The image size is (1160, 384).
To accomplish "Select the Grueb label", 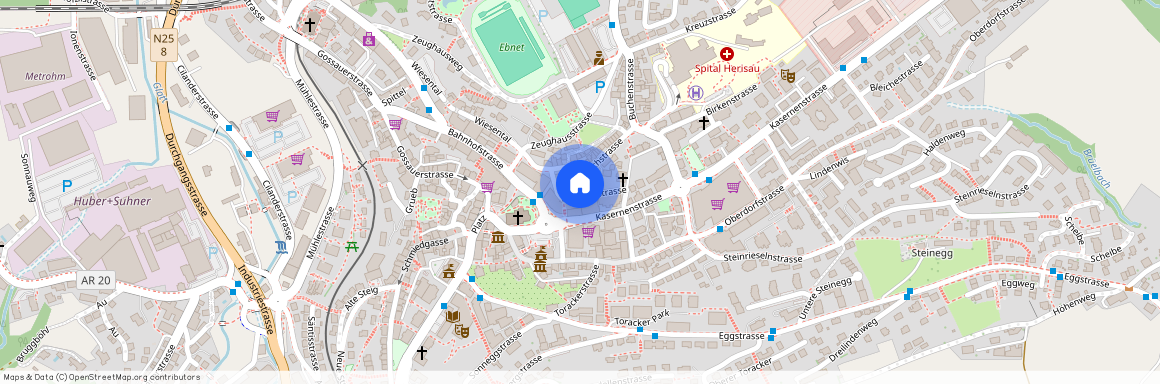I will point(411,201).
